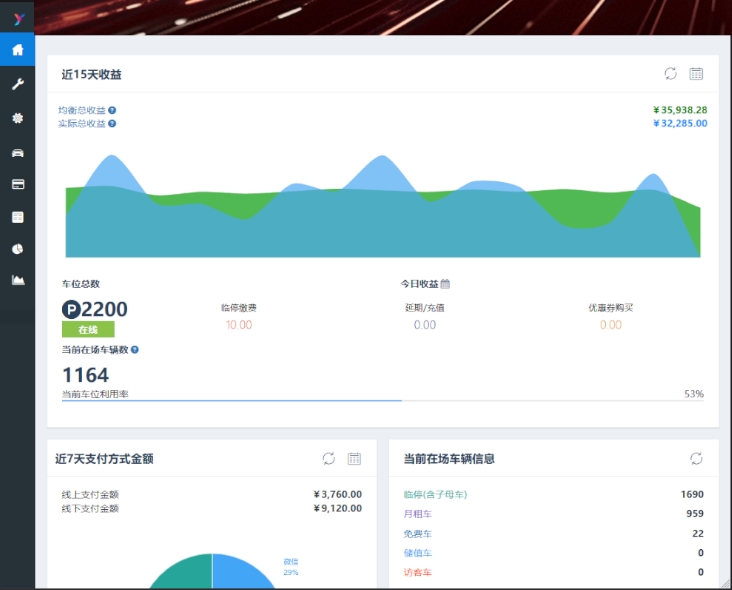Open the gear settings sidebar icon
Viewport: 732px width, 590px height.
pyautogui.click(x=17, y=118)
